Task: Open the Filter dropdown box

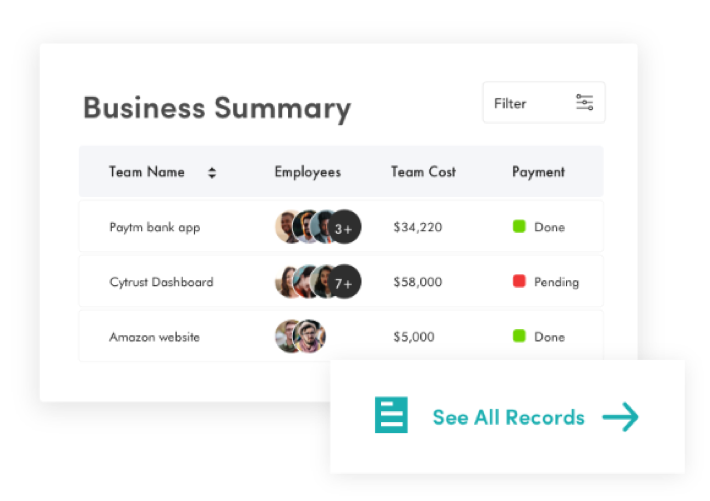Action: click(544, 102)
